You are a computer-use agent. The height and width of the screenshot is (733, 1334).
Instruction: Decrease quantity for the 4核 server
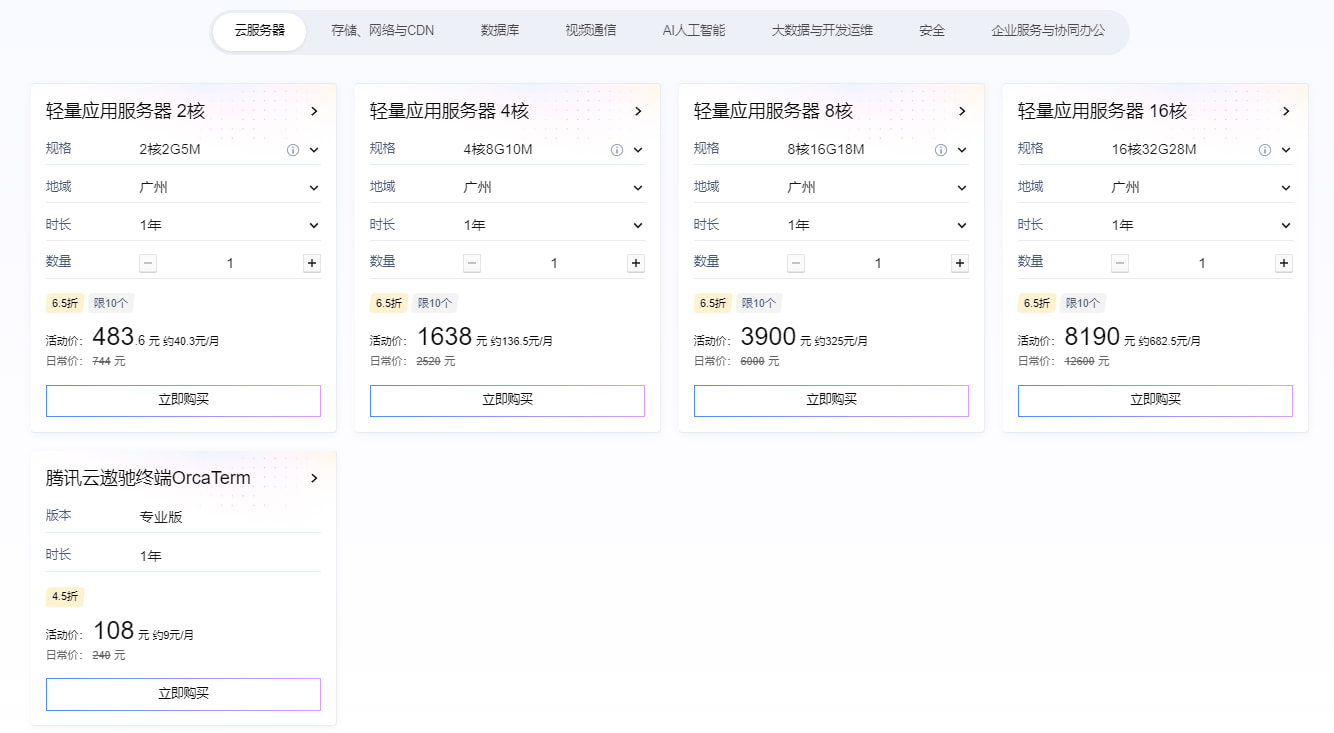pyautogui.click(x=472, y=263)
